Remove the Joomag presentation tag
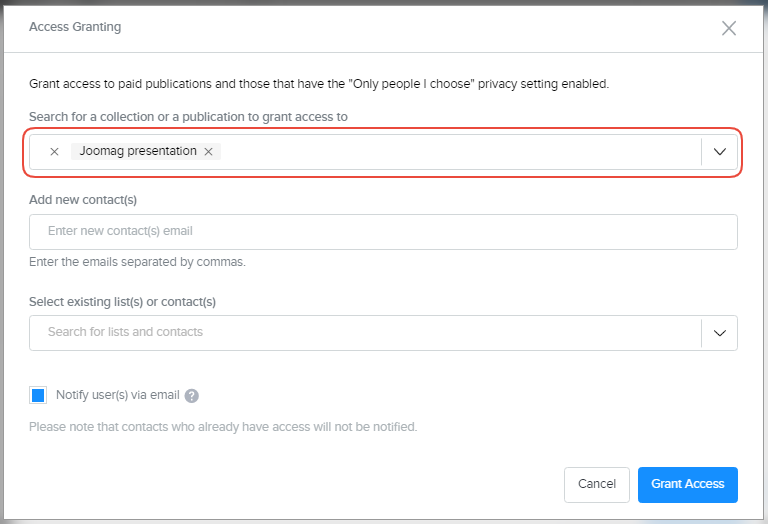This screenshot has height=524, width=768. click(208, 152)
